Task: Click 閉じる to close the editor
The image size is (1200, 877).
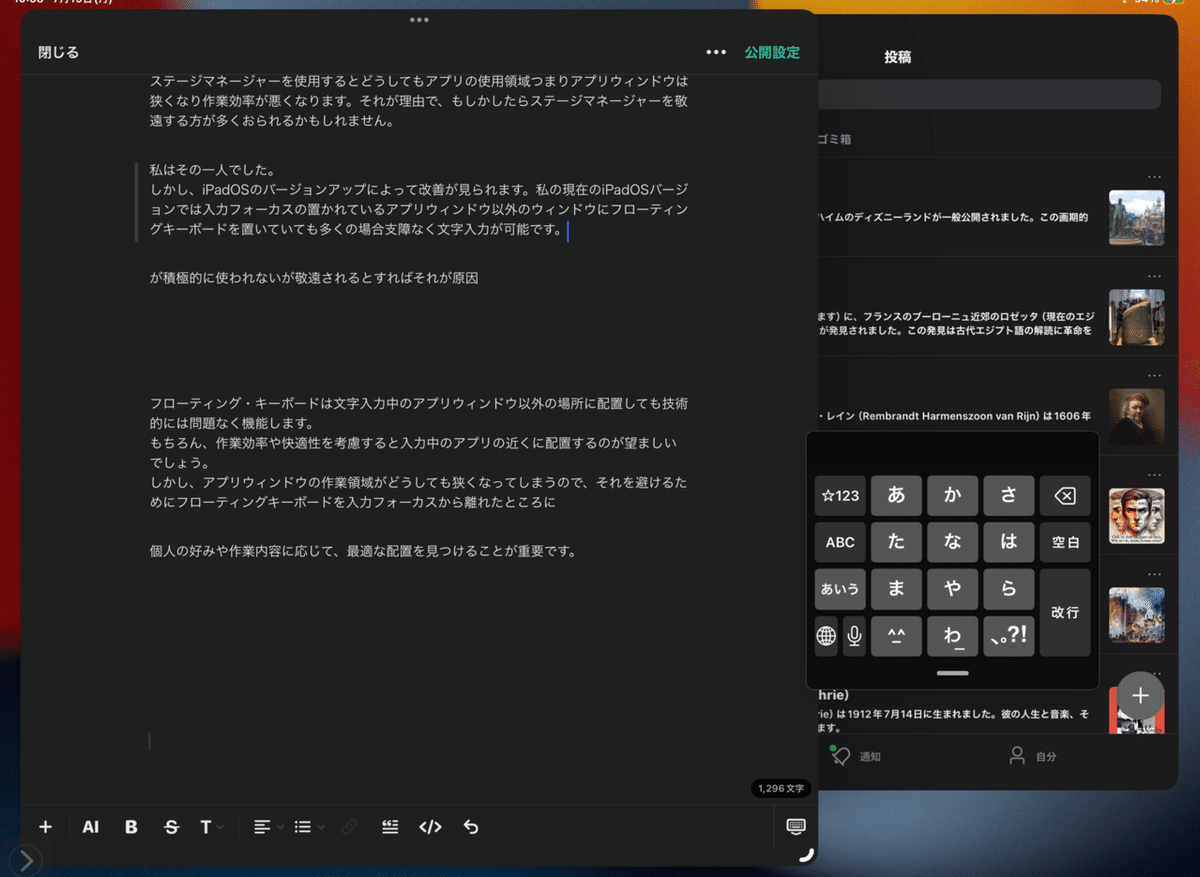Action: pyautogui.click(x=59, y=52)
